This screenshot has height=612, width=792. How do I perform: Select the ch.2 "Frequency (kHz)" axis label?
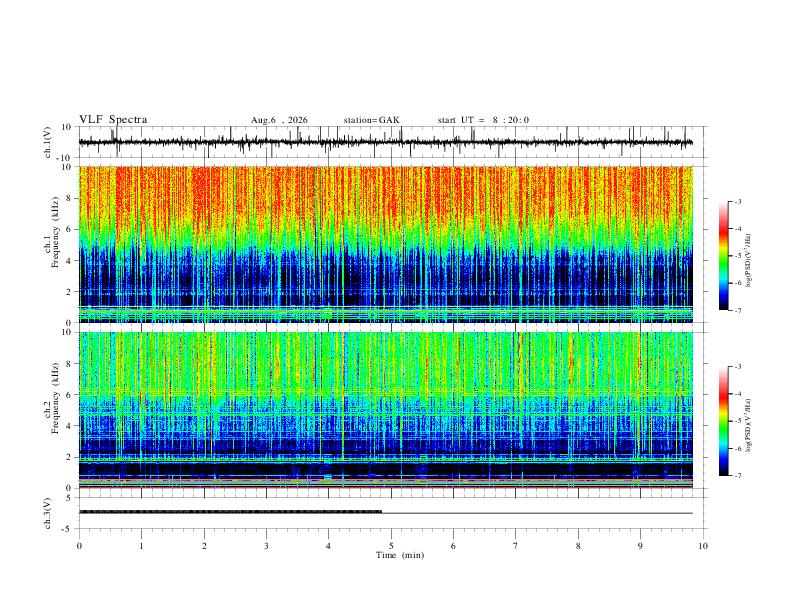pos(56,398)
